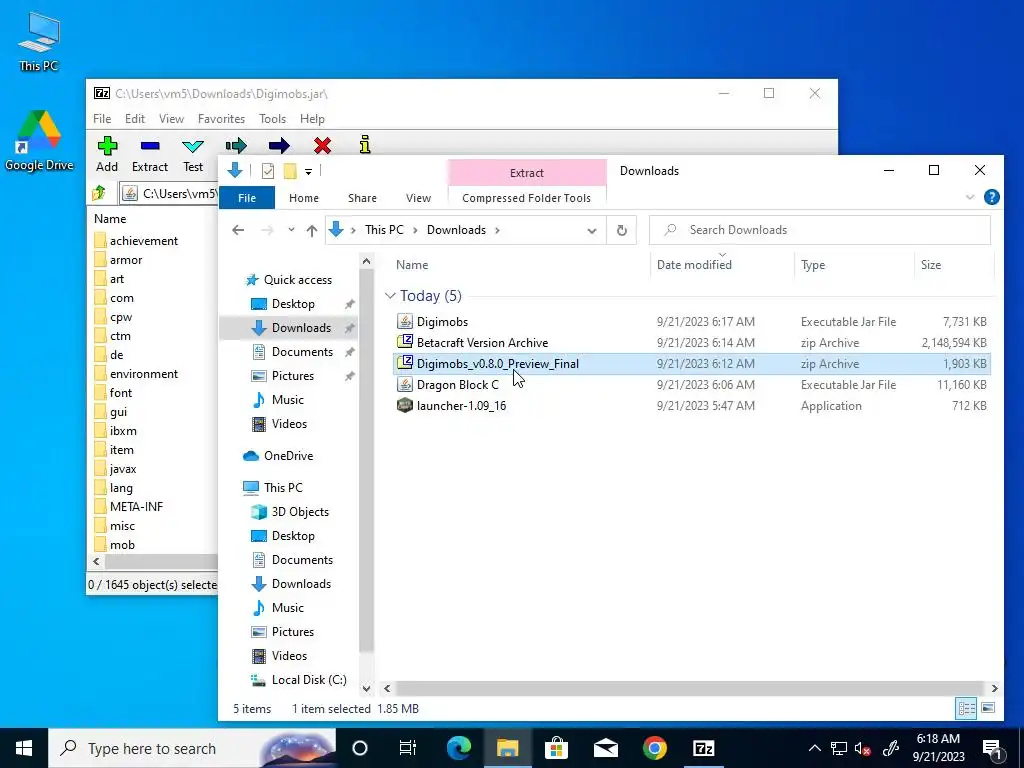Open Google Chrome from the taskbar
This screenshot has width=1024, height=768.
click(x=654, y=748)
